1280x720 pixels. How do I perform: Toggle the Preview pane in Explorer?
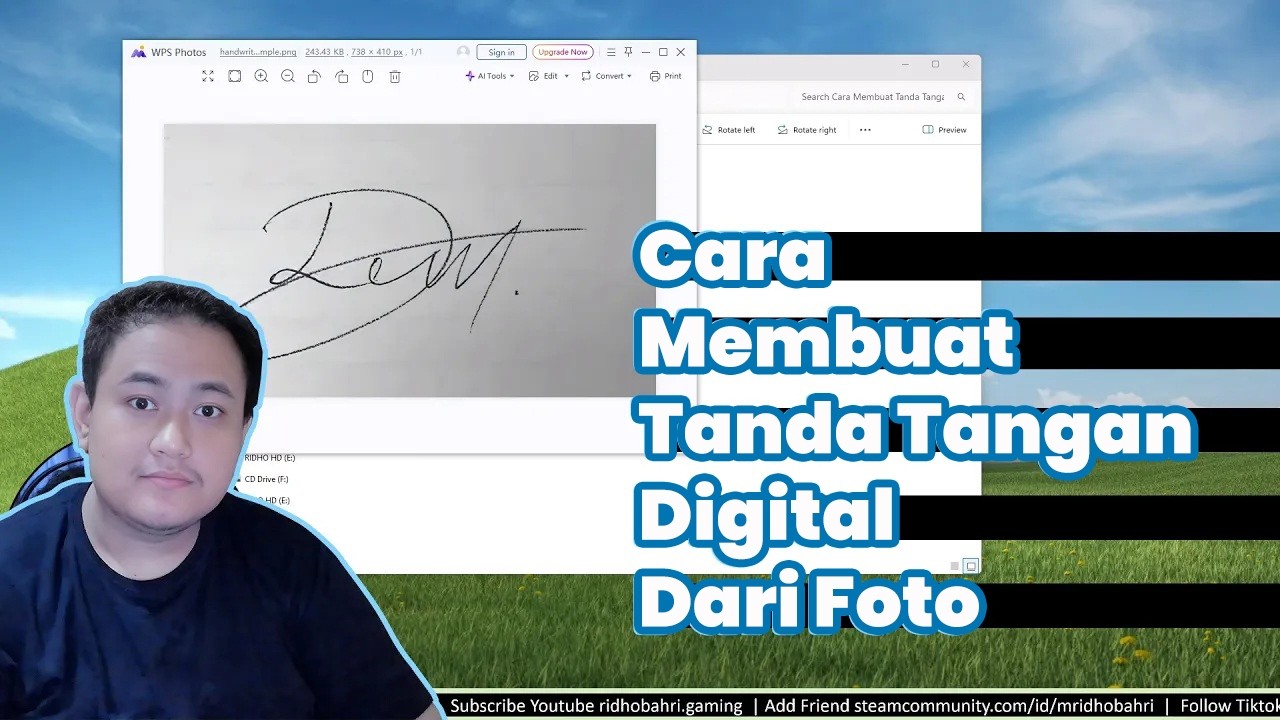(944, 130)
